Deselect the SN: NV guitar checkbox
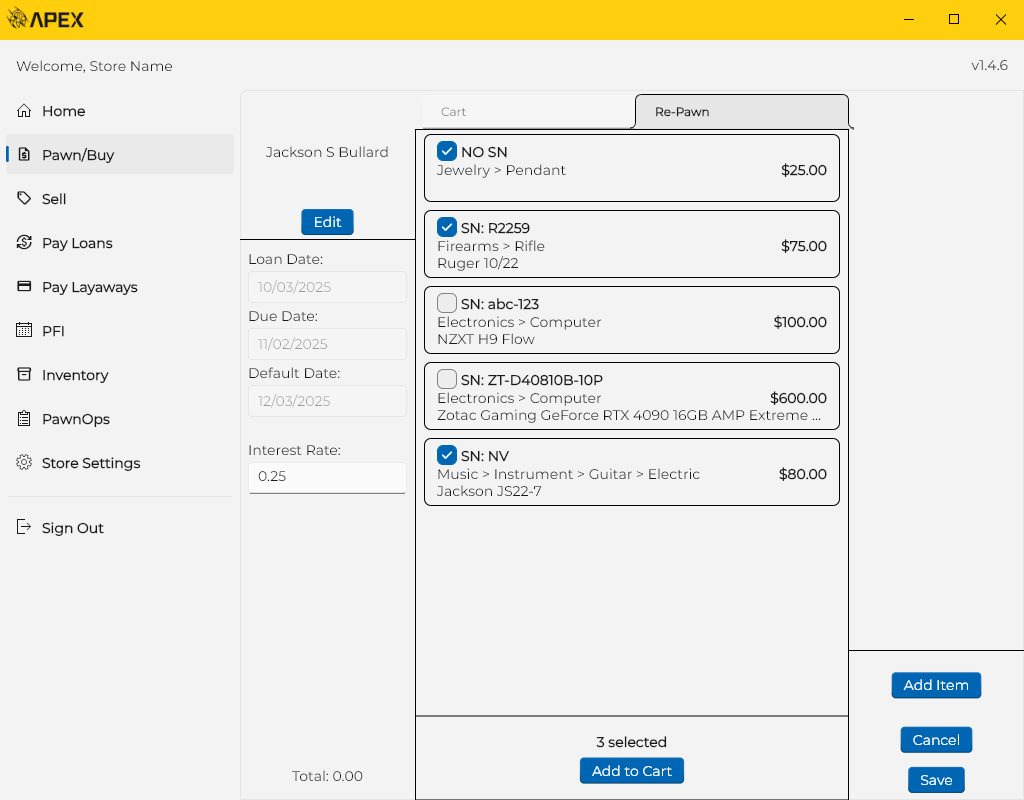Image resolution: width=1024 pixels, height=800 pixels. [x=447, y=455]
